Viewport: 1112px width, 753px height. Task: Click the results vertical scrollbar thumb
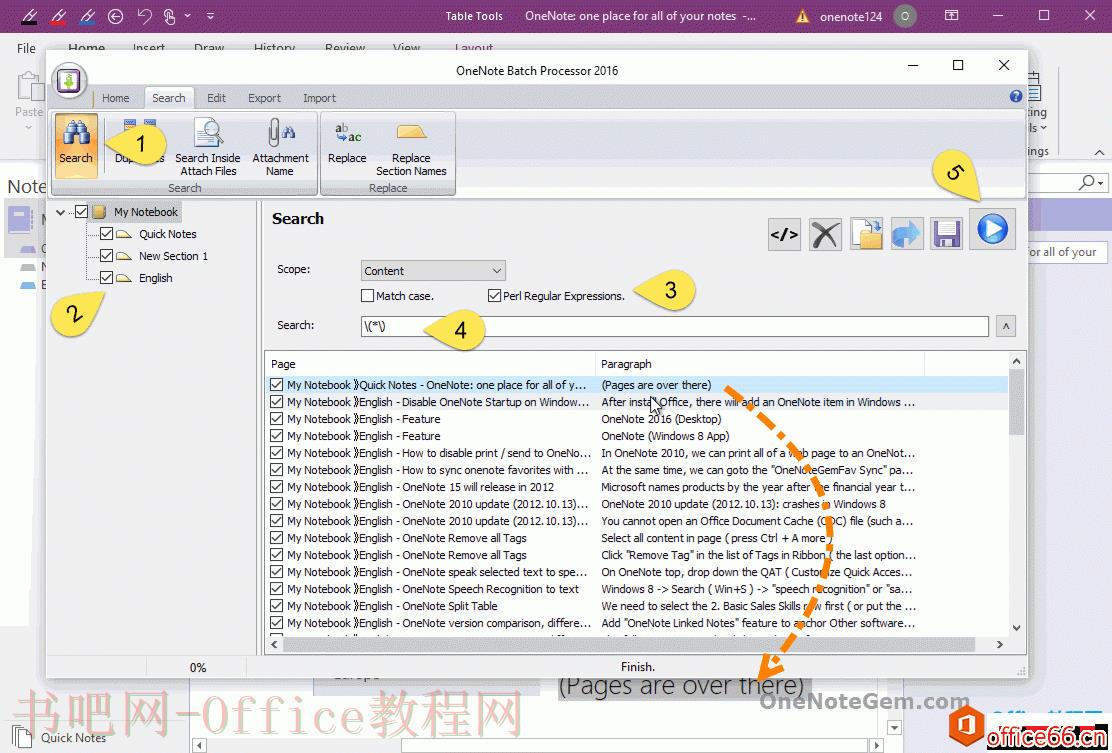tap(1016, 403)
